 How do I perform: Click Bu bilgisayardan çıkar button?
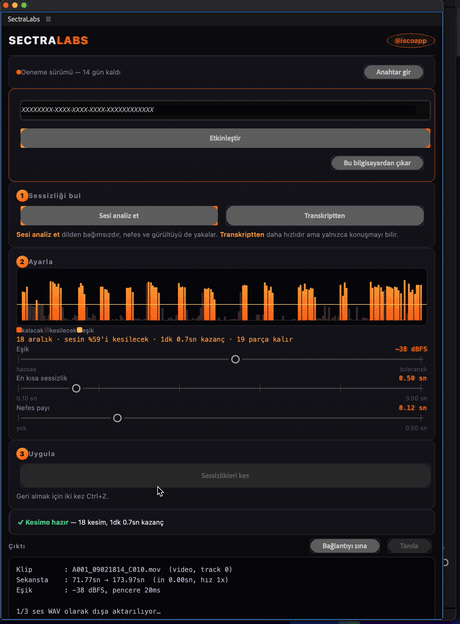(x=377, y=163)
